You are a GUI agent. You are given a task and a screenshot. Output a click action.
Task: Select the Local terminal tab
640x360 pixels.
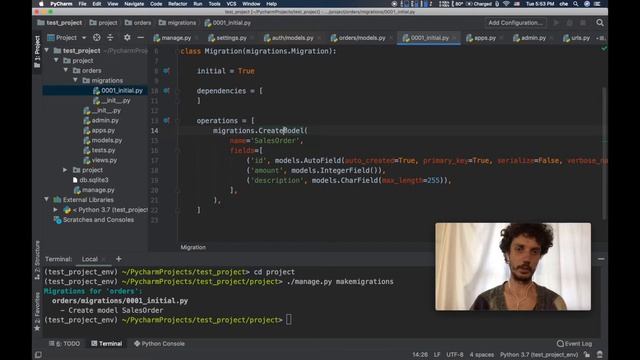[x=90, y=259]
